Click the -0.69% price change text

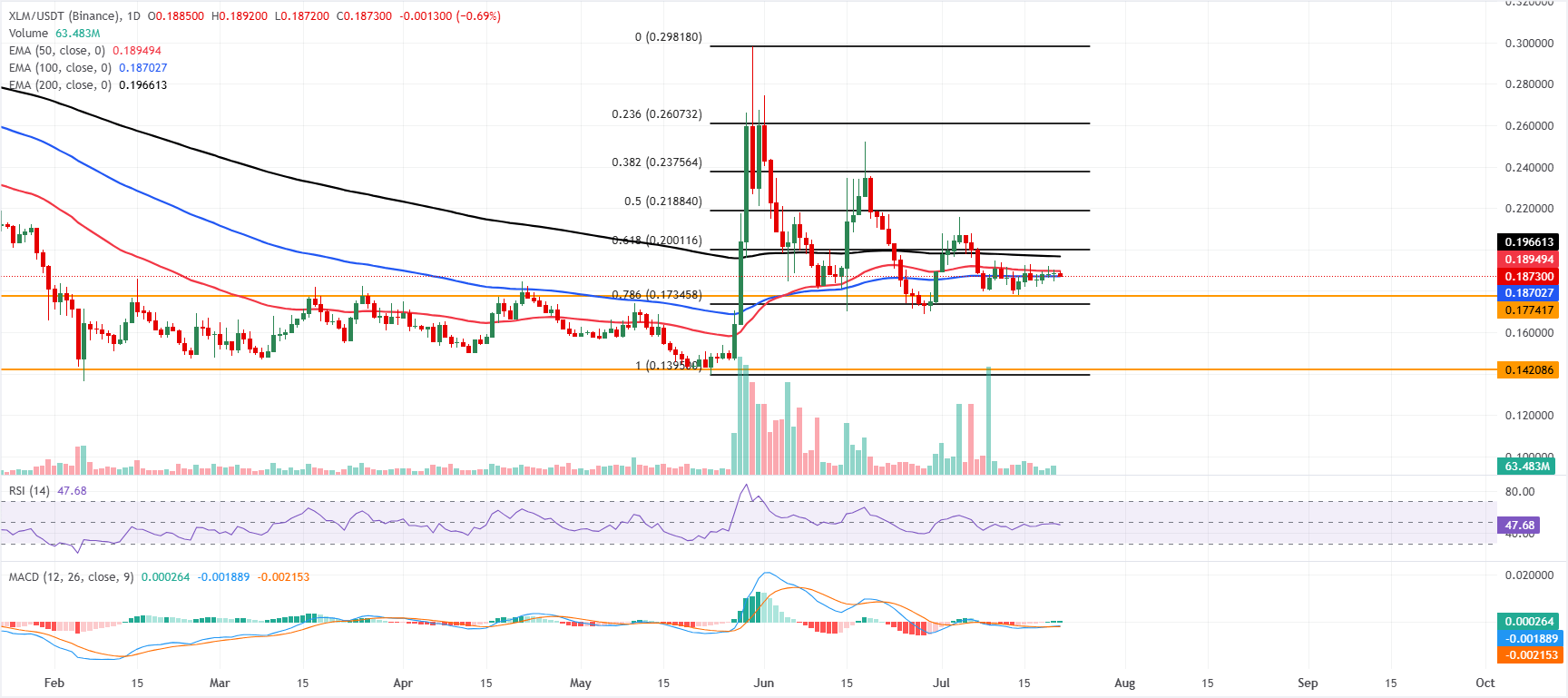coord(477,16)
